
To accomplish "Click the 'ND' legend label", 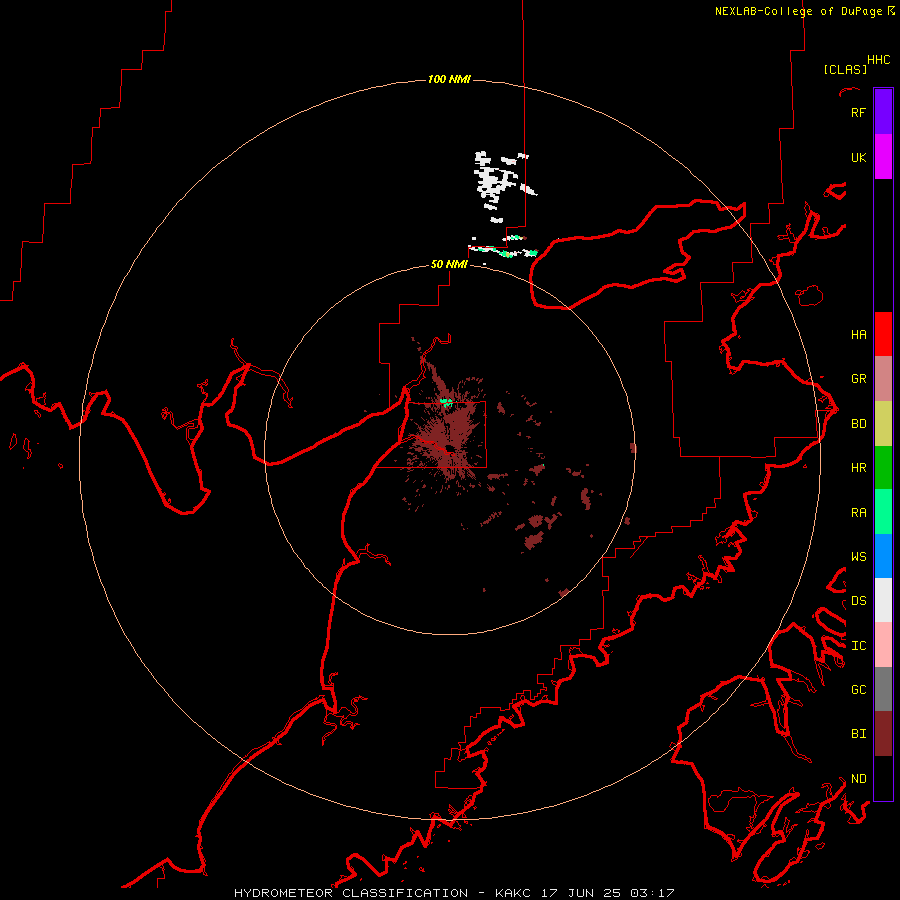I will point(858,779).
